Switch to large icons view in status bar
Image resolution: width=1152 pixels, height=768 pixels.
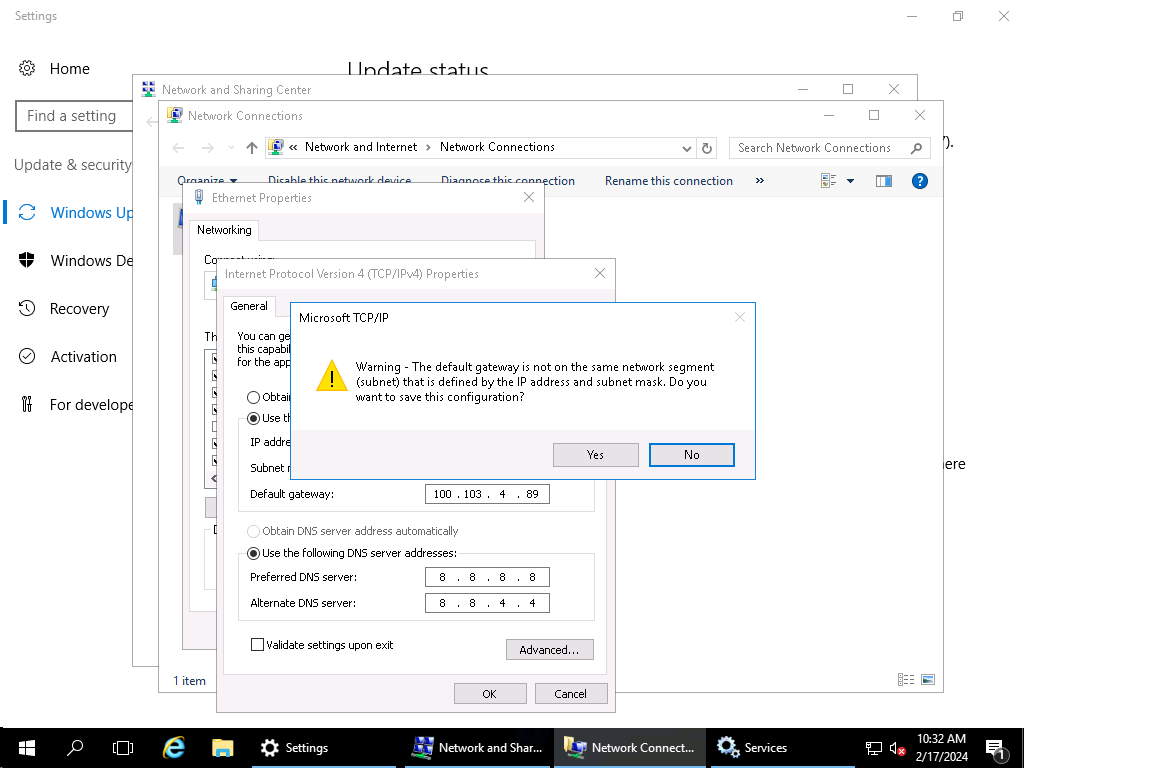[928, 680]
